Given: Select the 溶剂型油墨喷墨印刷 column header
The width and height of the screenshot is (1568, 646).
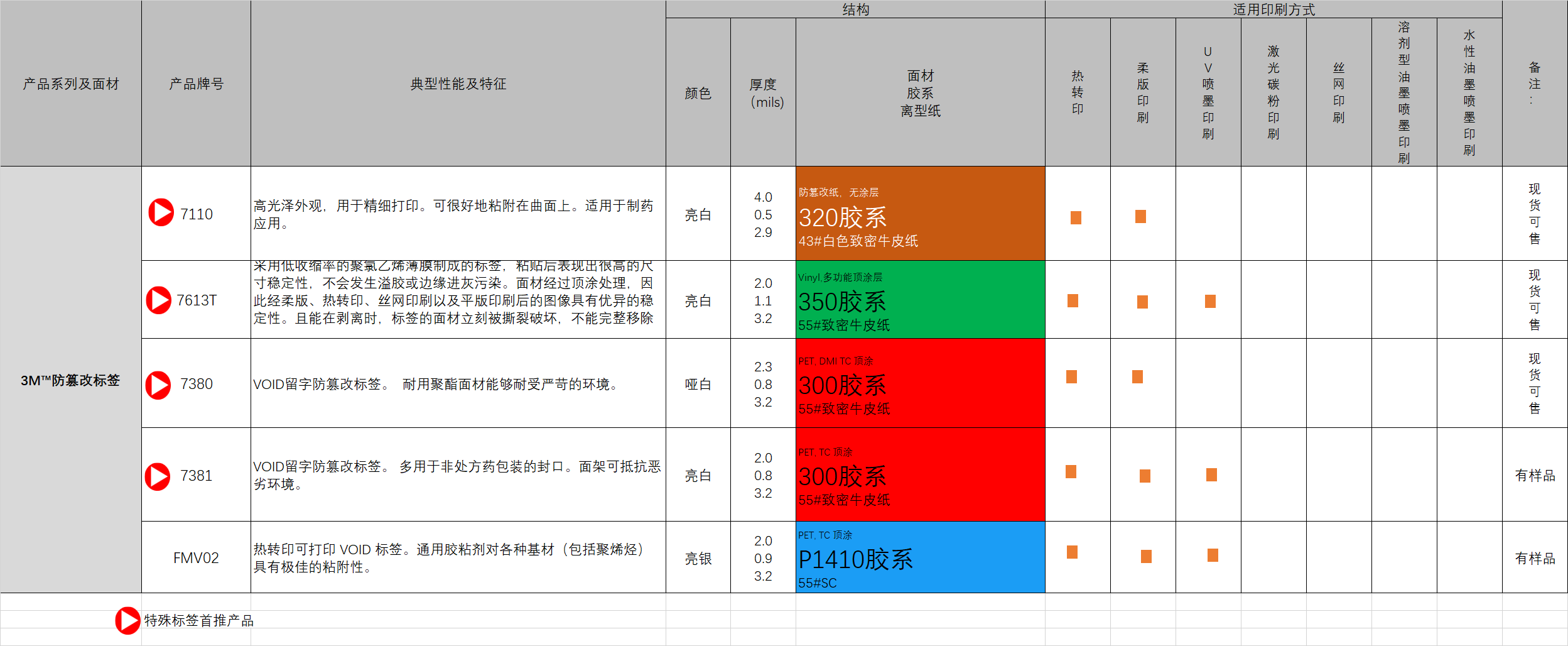Looking at the screenshot, I should click(x=1404, y=92).
